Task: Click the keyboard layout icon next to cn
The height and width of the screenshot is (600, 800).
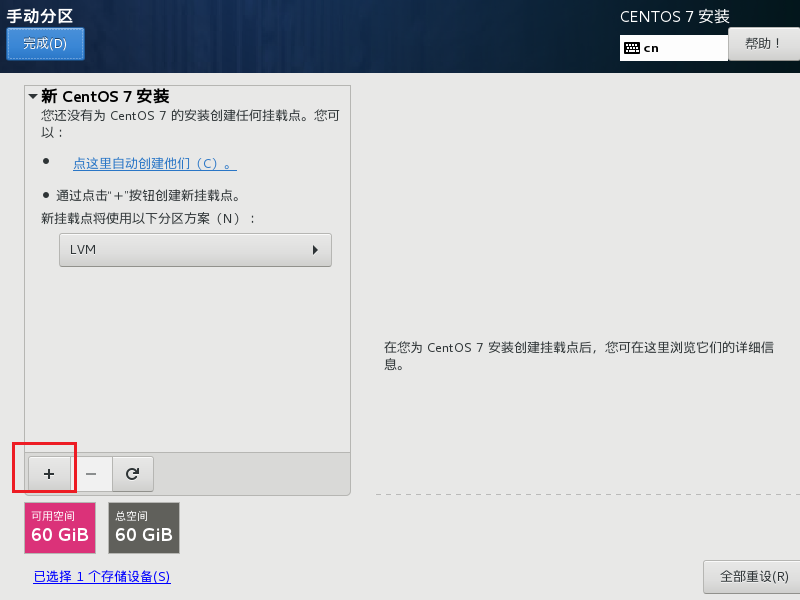Action: click(632, 48)
